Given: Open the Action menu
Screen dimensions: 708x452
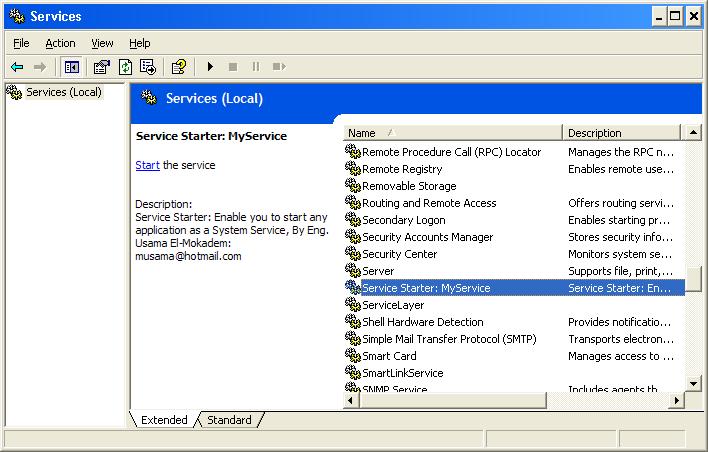Looking at the screenshot, I should click(x=60, y=43).
